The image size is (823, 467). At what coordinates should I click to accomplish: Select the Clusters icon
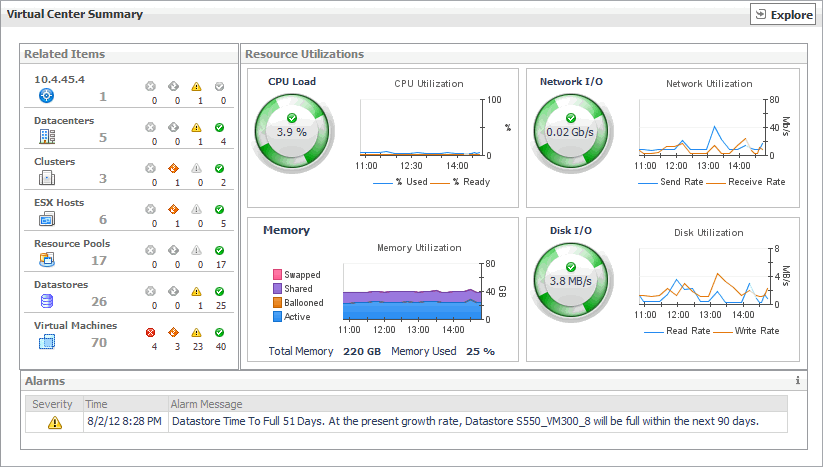tap(46, 178)
